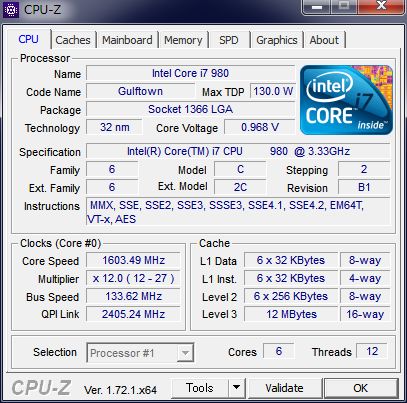Close the CPU-Z window
This screenshot has height=403, width=407.
(381, 6)
